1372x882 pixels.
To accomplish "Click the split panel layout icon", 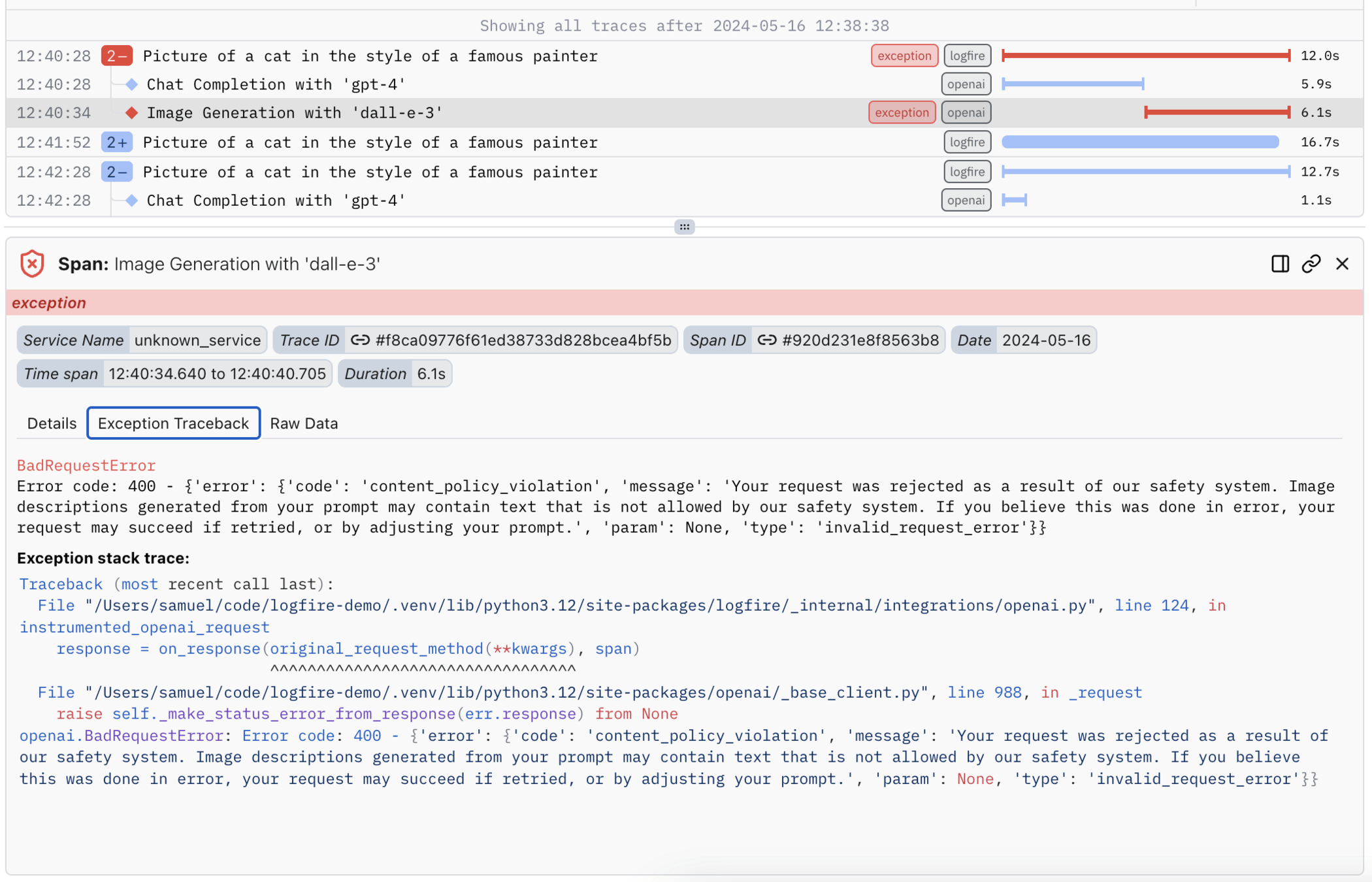I will click(x=1279, y=264).
